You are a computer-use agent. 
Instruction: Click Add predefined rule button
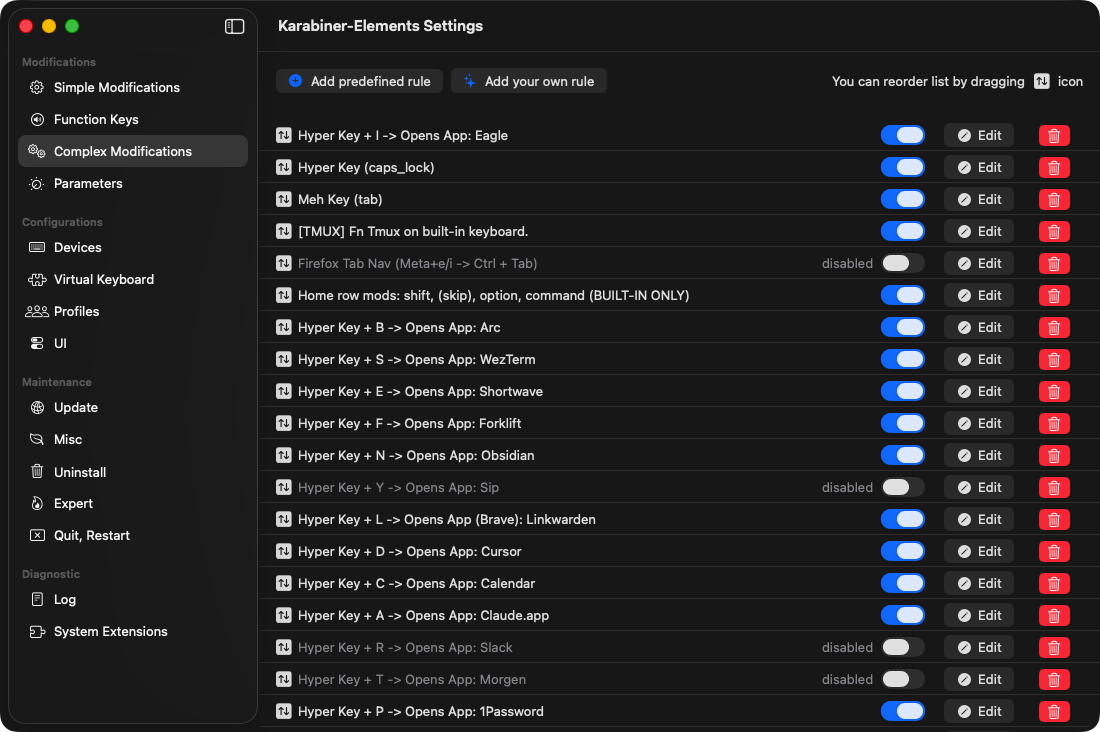(x=359, y=81)
